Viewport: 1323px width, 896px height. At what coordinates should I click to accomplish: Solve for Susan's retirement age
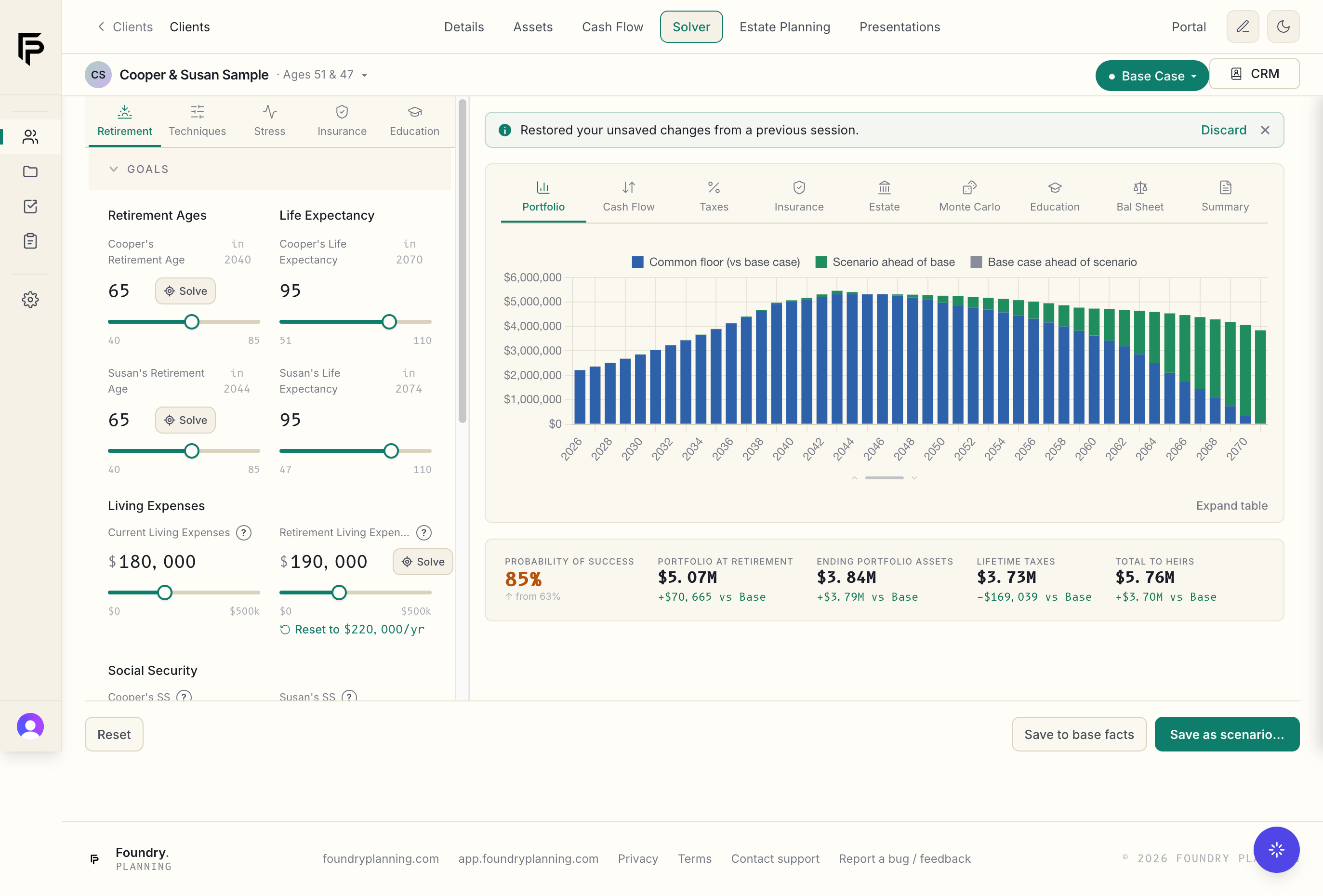click(185, 420)
